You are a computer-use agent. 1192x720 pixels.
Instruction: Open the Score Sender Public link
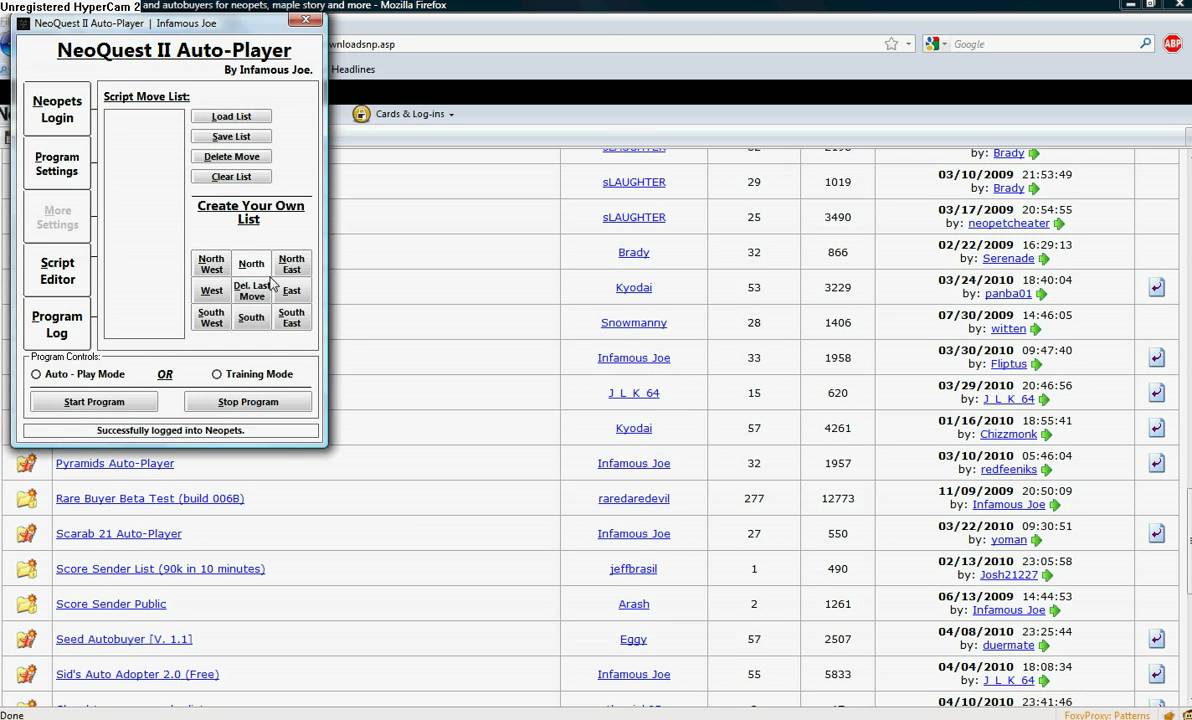(x=111, y=604)
